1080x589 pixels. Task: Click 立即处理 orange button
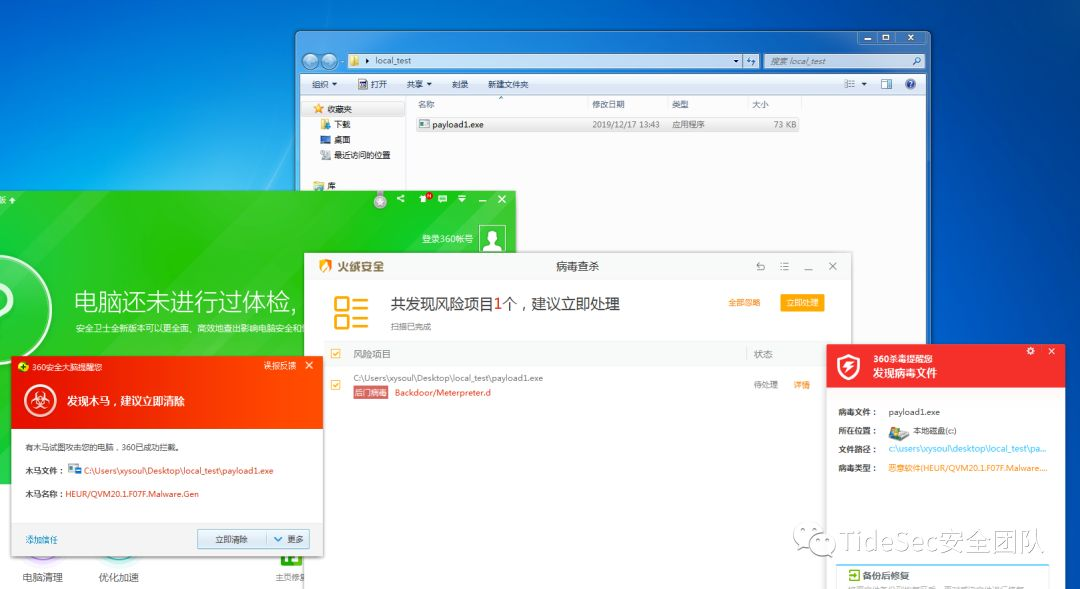[802, 303]
